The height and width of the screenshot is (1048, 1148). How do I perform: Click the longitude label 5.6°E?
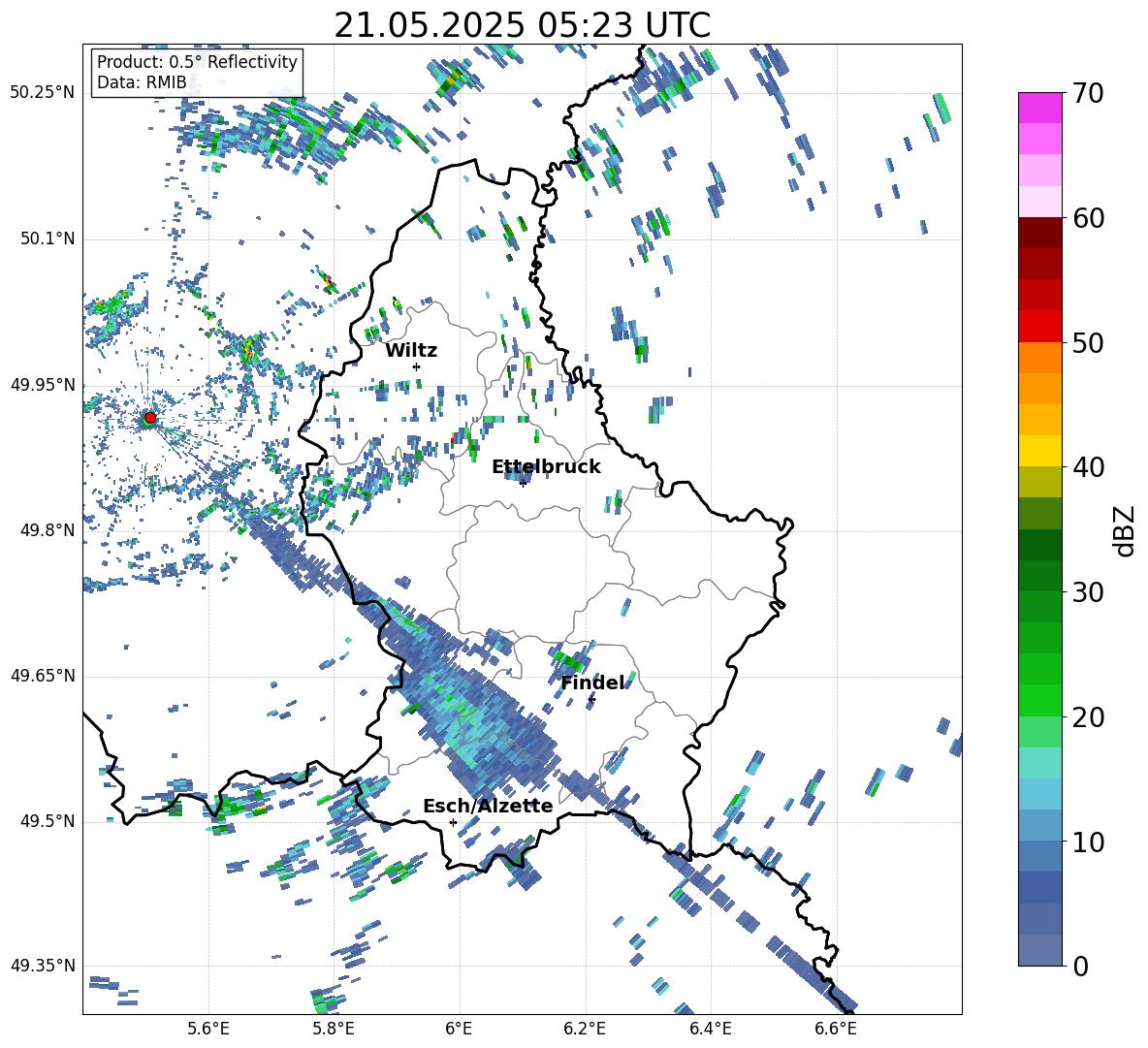(208, 1030)
